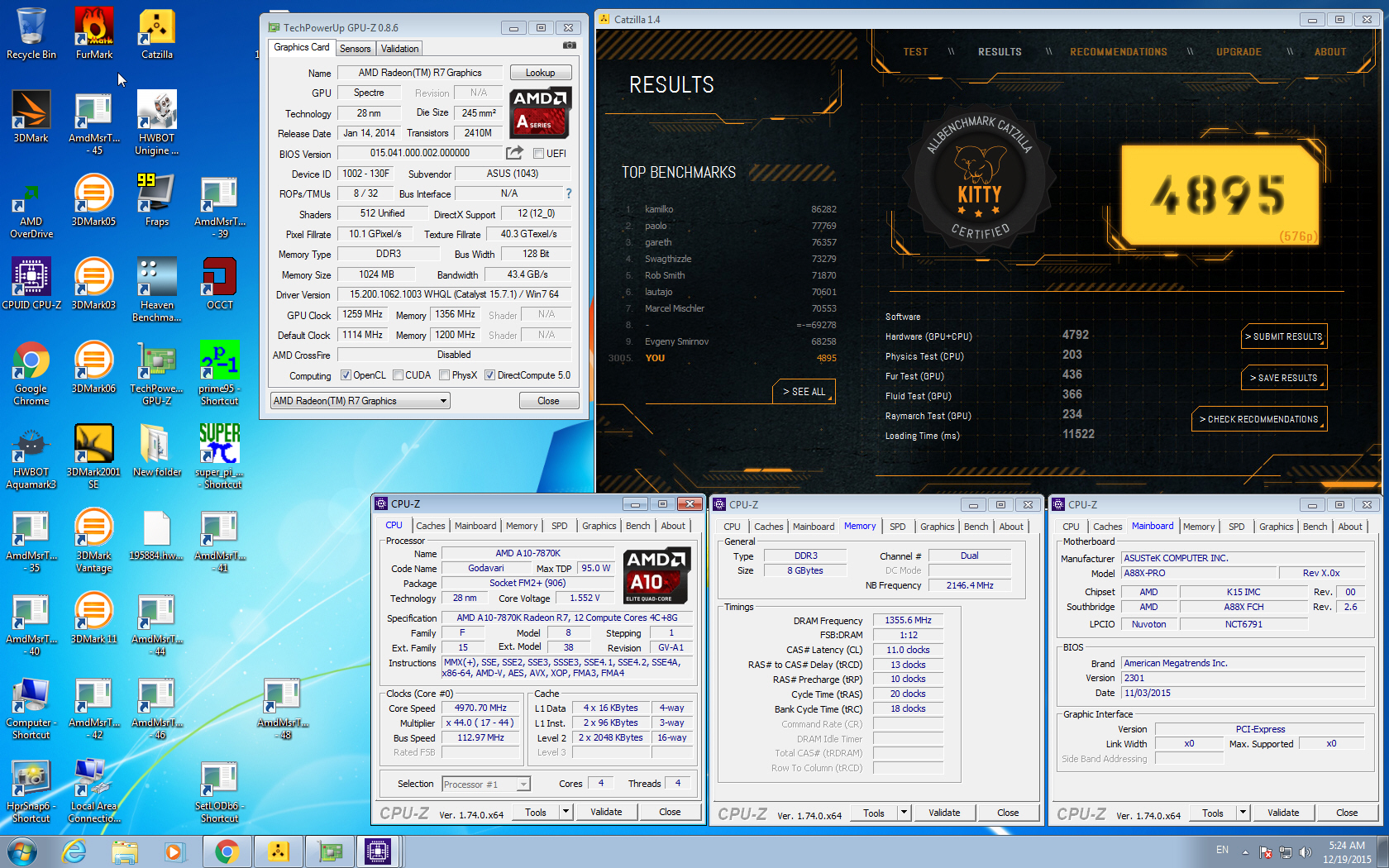Open the New folder on desktop

157,451
